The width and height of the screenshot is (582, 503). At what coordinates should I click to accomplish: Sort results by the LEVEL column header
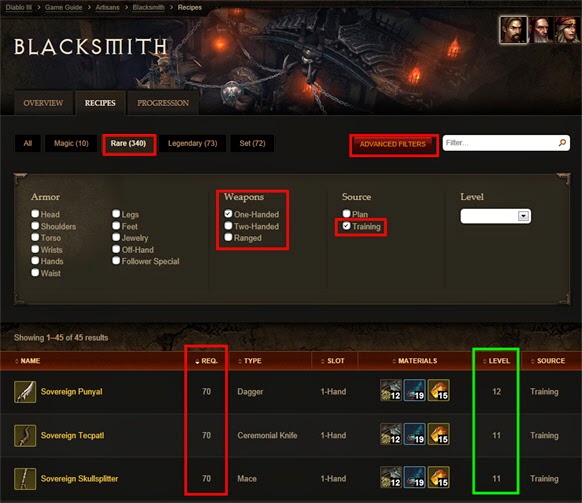(496, 361)
